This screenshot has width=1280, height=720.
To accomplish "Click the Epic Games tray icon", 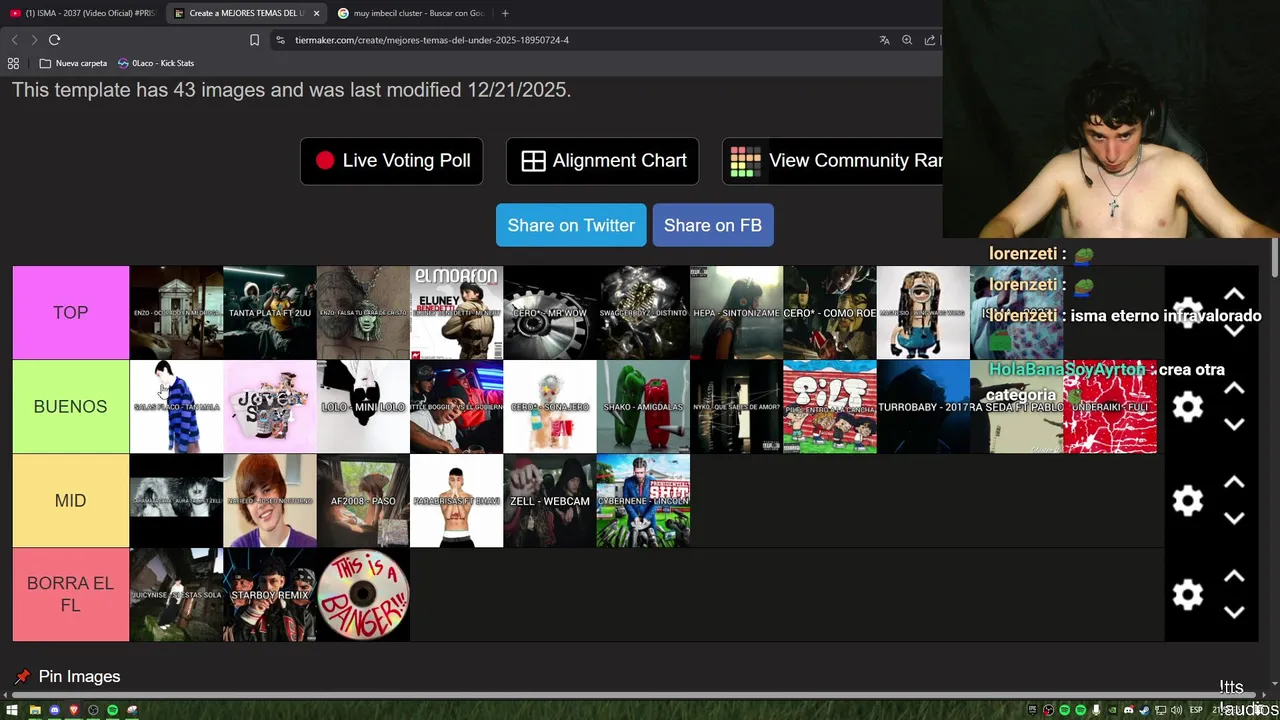I will point(1033,710).
